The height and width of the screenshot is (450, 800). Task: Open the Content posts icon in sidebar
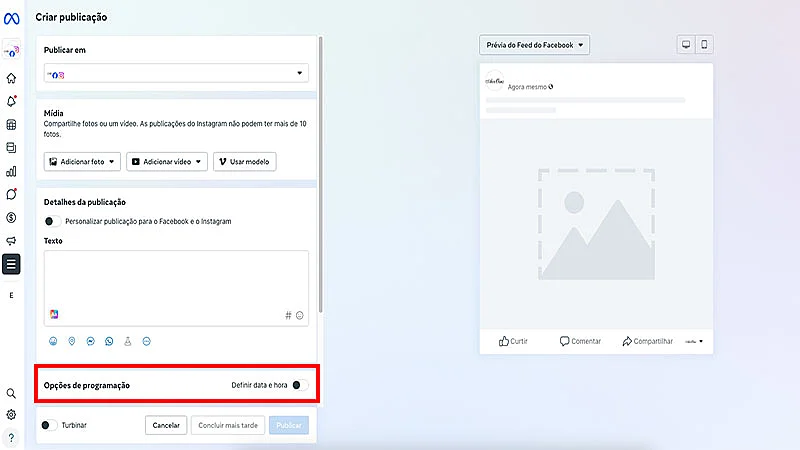pos(11,148)
